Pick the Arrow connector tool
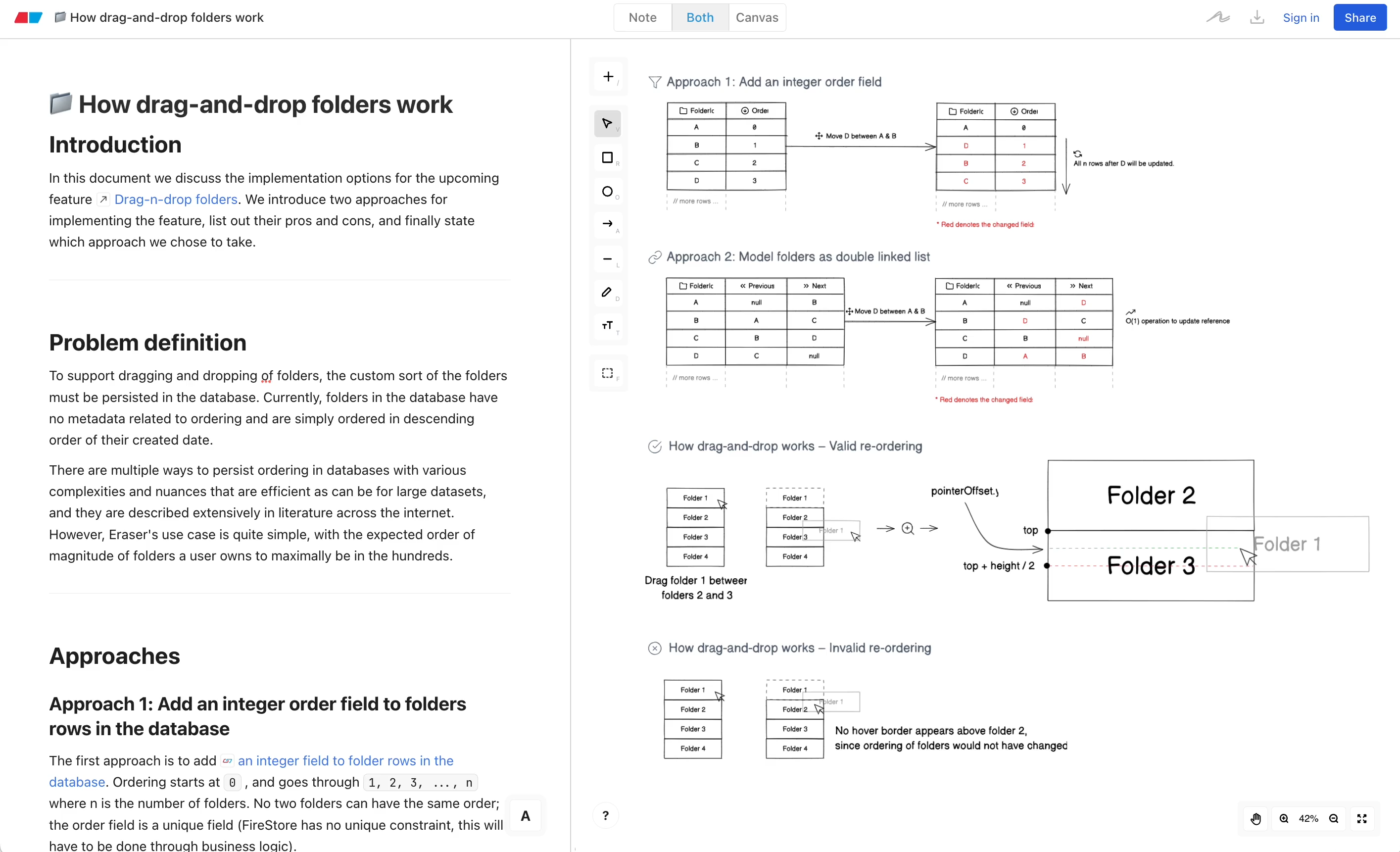1400x852 pixels. tap(607, 225)
